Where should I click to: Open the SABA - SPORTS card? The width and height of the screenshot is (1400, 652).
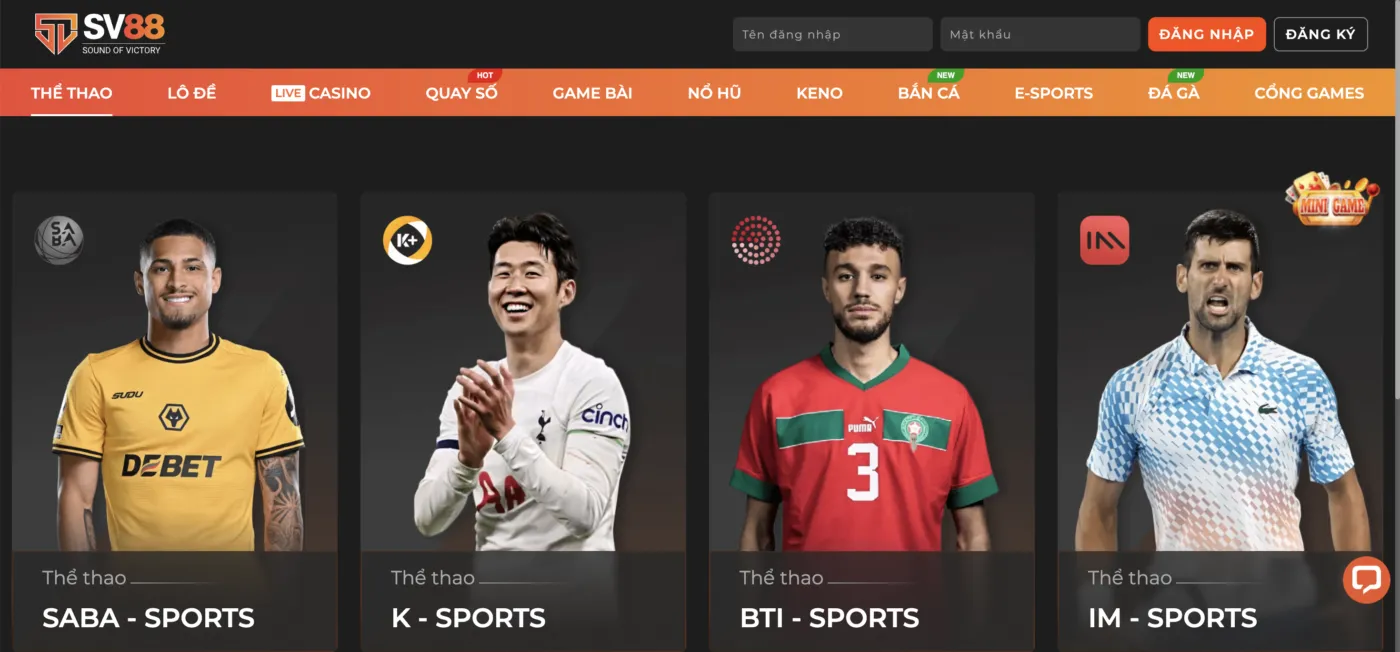click(175, 422)
